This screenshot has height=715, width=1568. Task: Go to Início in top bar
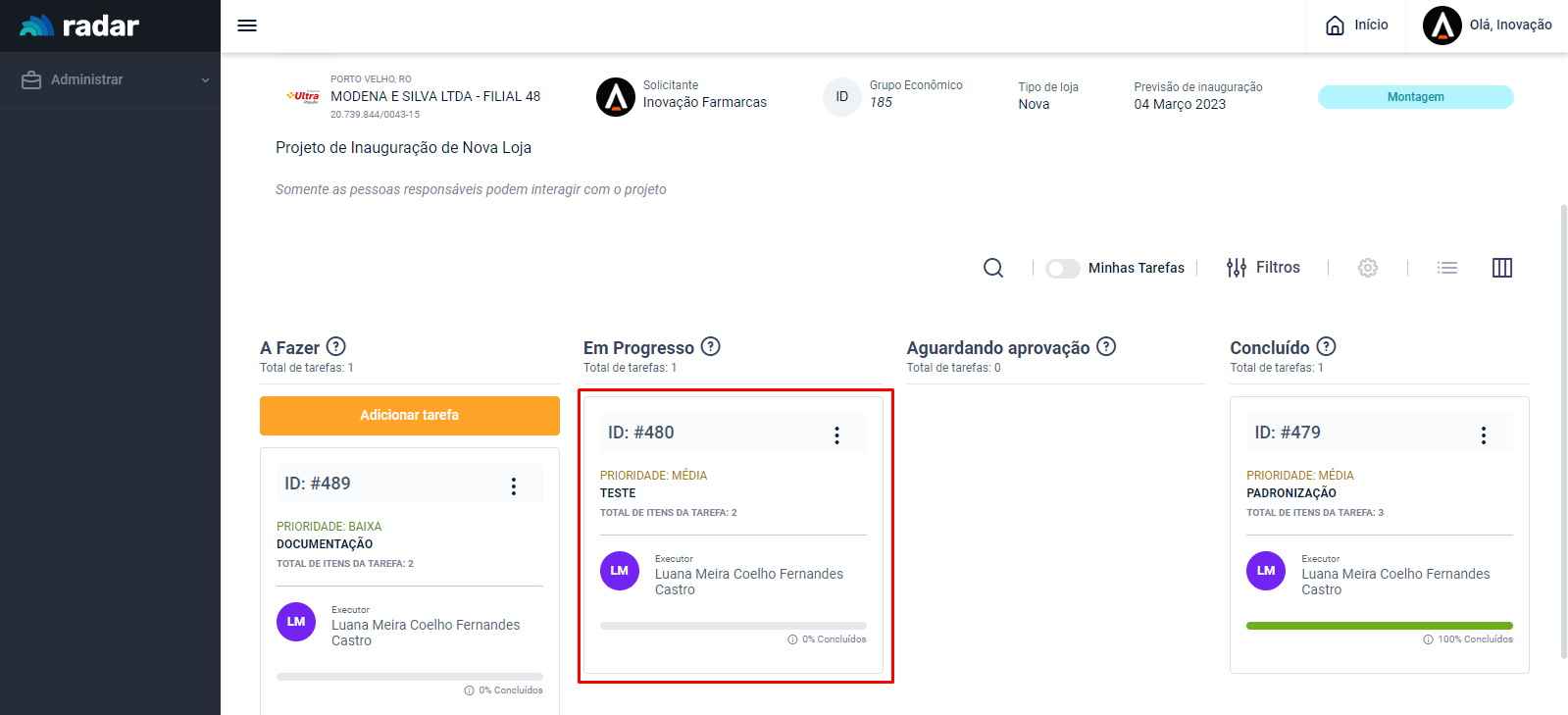coord(1357,26)
